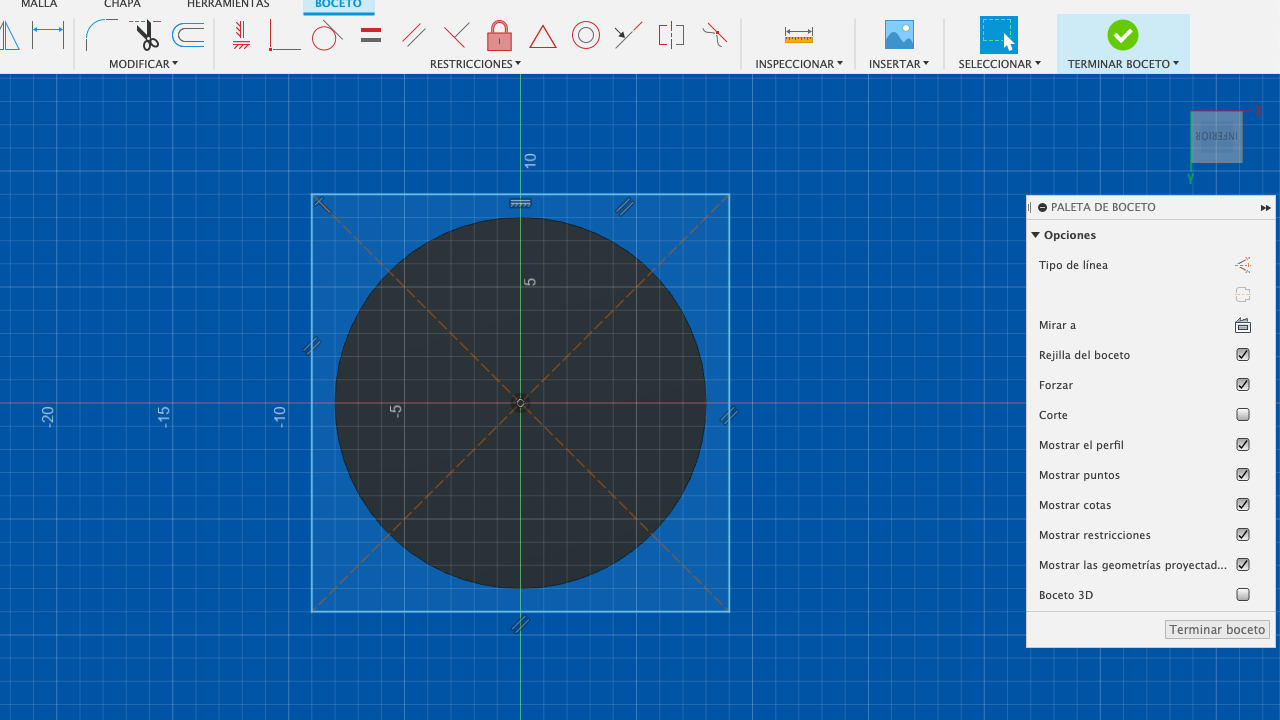
Task: Switch to the HERRAMIENTAS tab
Action: (x=228, y=5)
